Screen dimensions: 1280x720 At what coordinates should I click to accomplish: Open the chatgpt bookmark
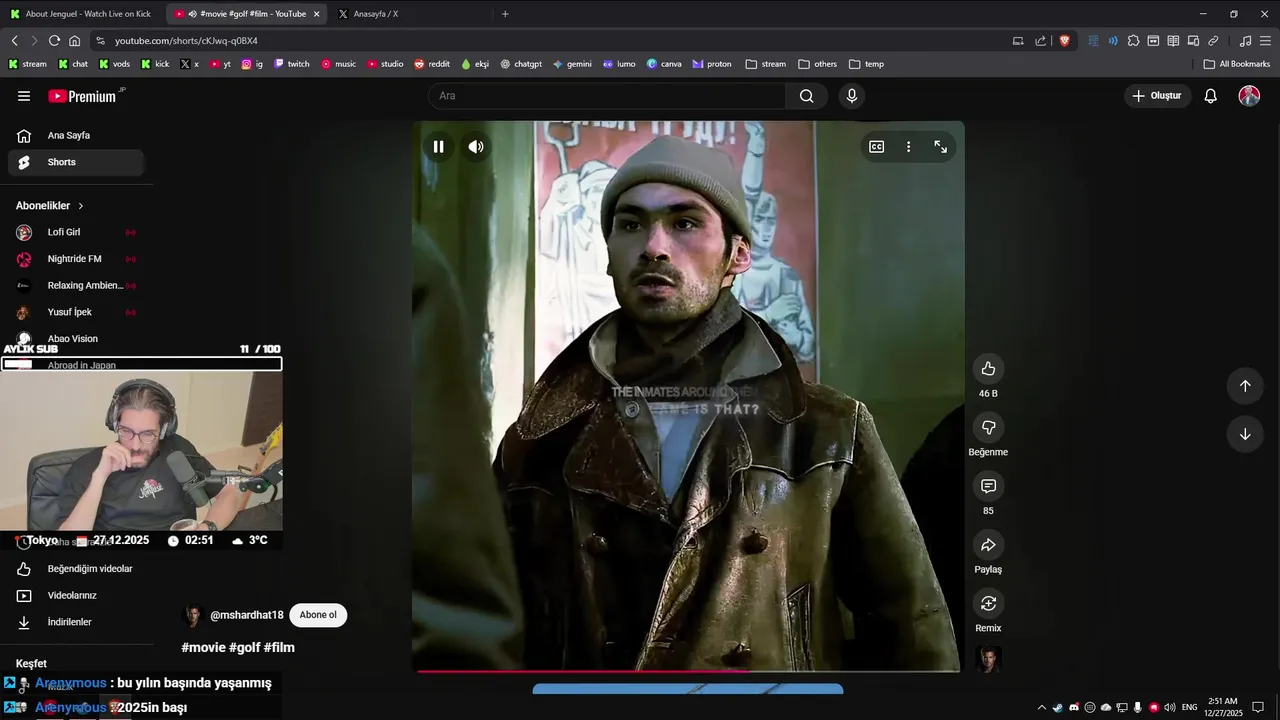pos(521,64)
